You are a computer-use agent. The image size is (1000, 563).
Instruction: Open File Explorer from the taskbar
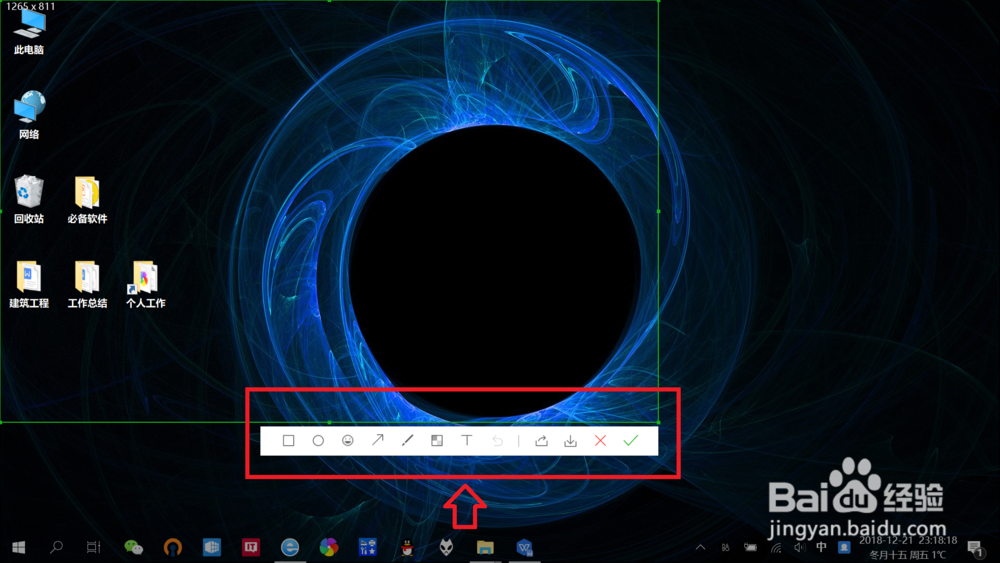485,547
